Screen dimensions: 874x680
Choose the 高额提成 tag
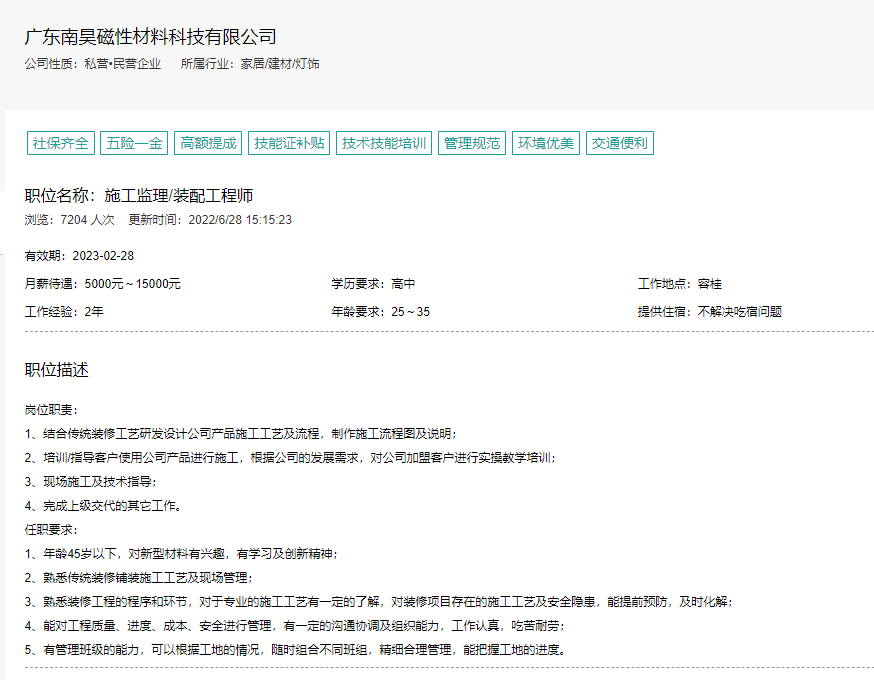pos(208,143)
